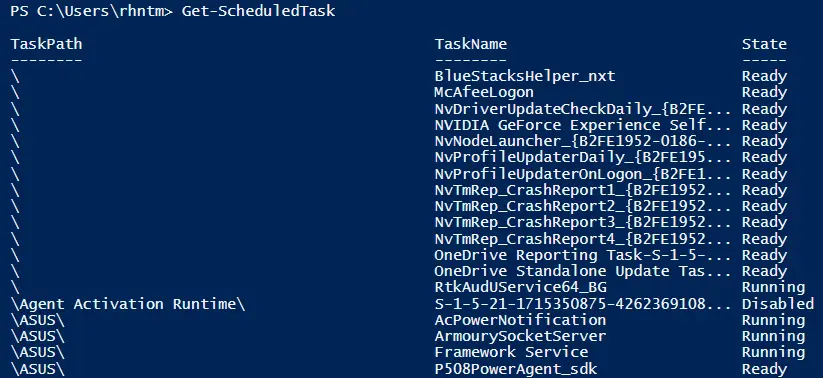The height and width of the screenshot is (378, 823).
Task: Click the TaskName column header
Action: click(x=471, y=44)
